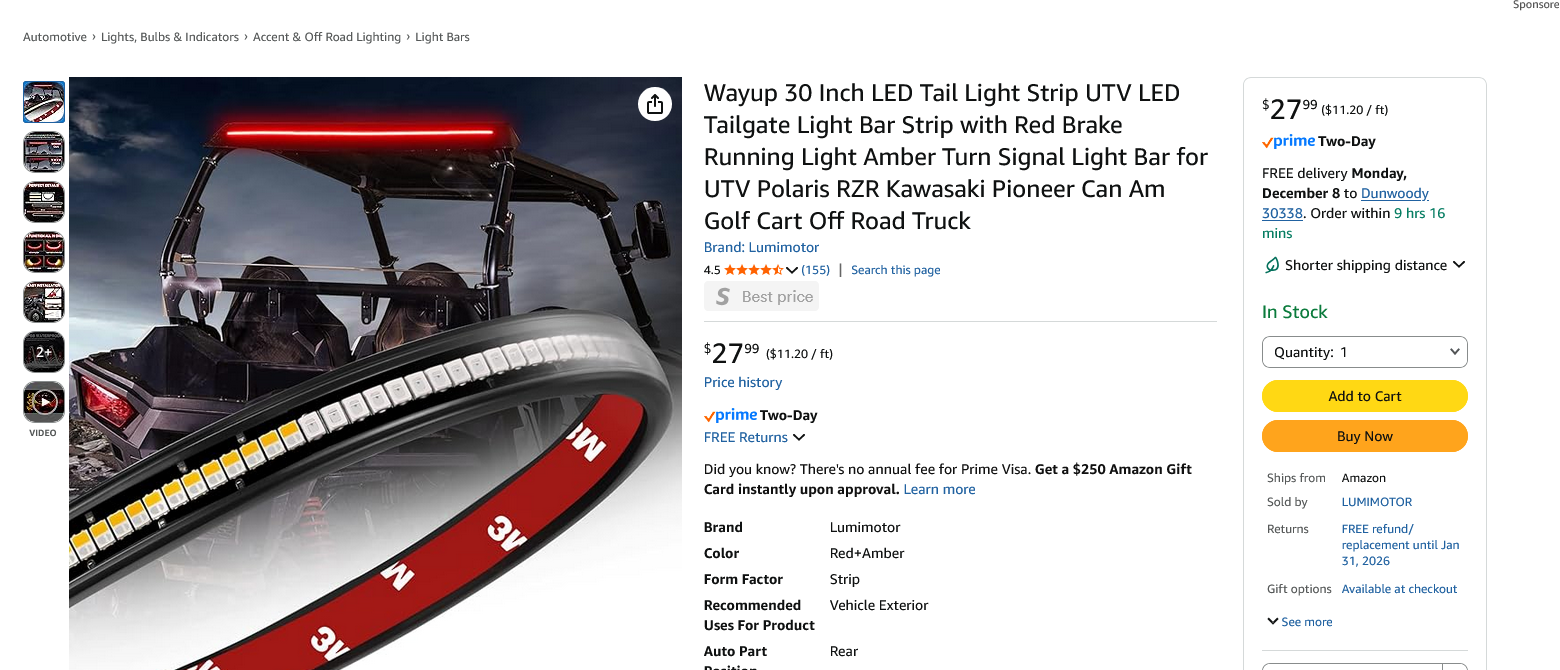Viewport: 1560px width, 670px height.
Task: Select the 2+ more images thumbnail
Action: pyautogui.click(x=44, y=352)
